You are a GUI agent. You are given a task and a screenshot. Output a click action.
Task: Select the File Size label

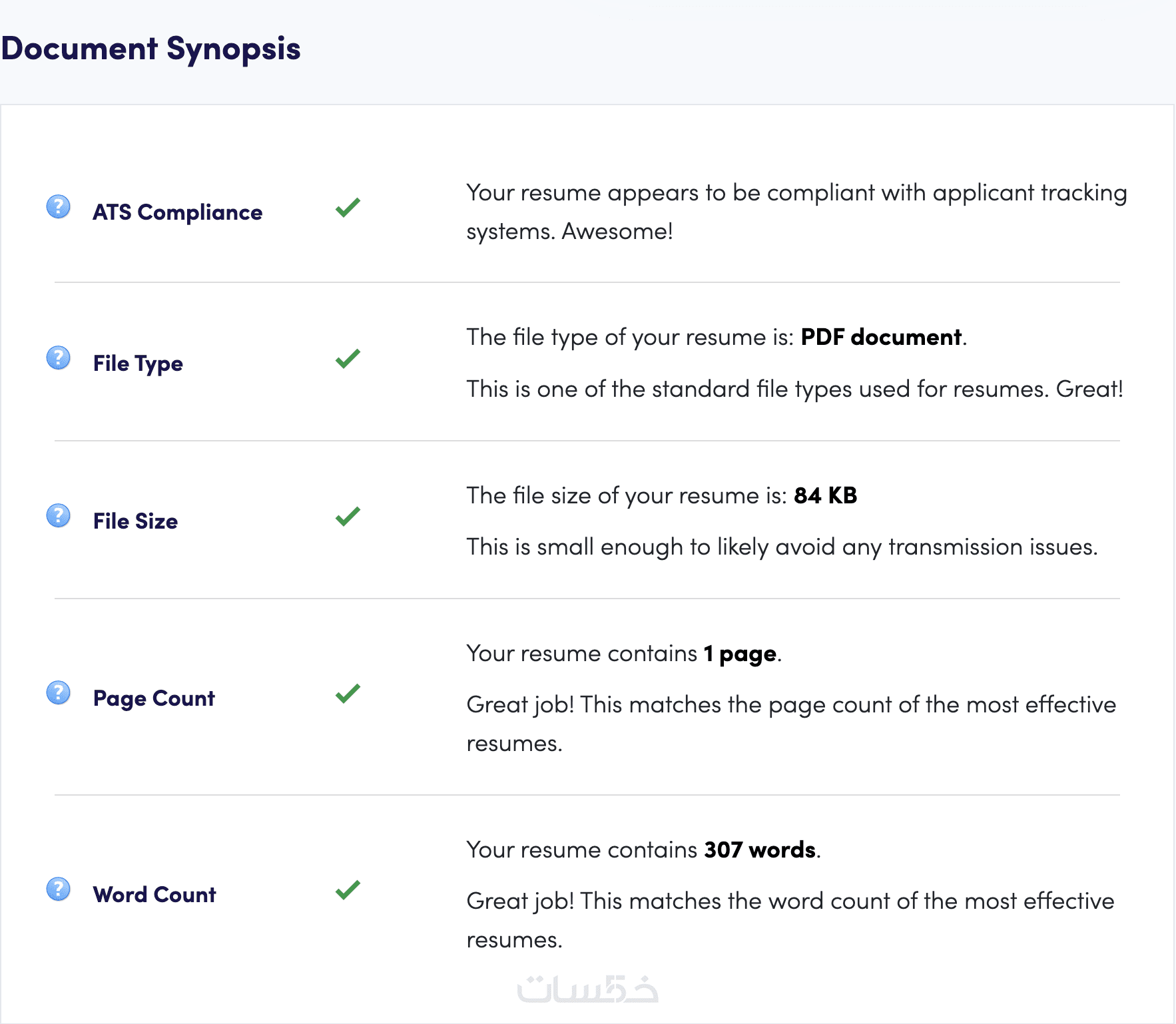135,521
